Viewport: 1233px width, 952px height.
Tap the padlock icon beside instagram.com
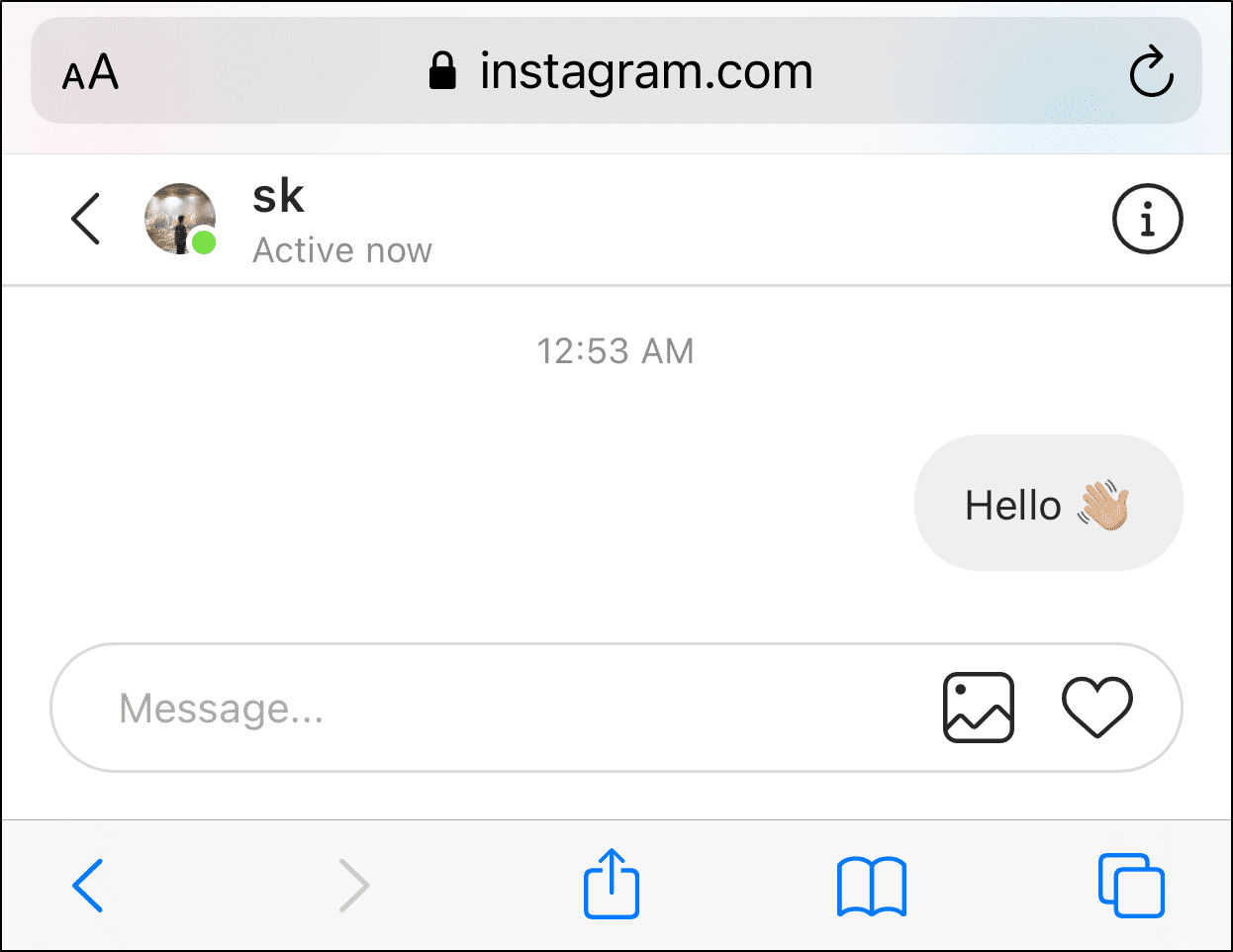[x=442, y=70]
